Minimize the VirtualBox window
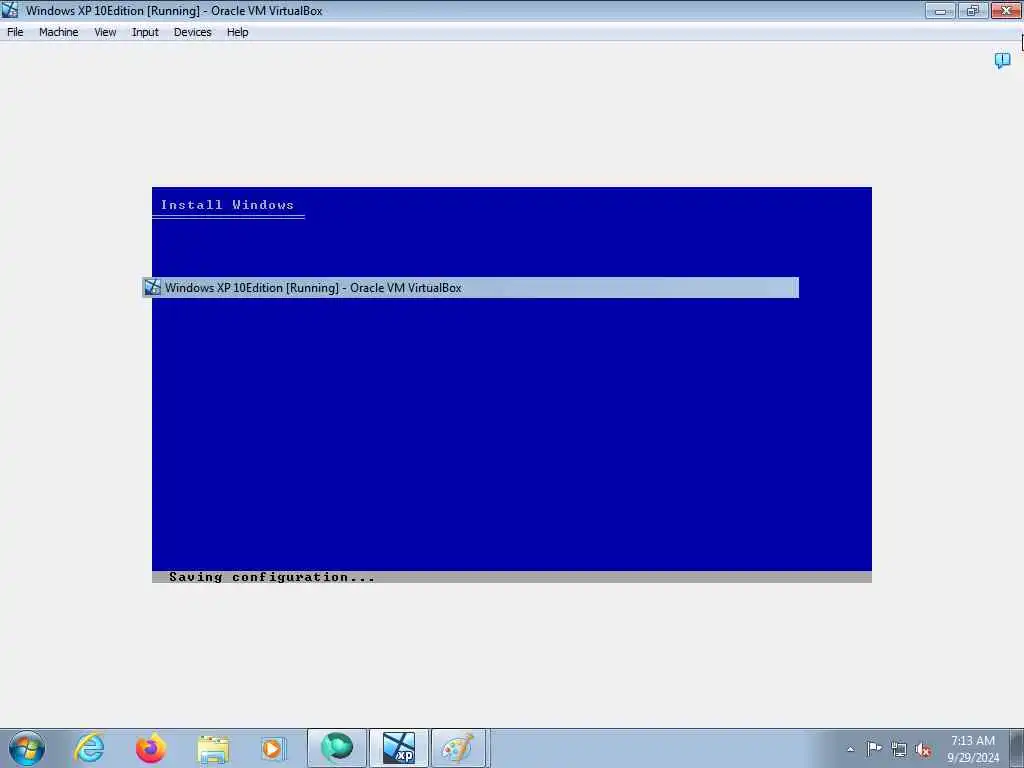Viewport: 1024px width, 768px height. coord(940,10)
